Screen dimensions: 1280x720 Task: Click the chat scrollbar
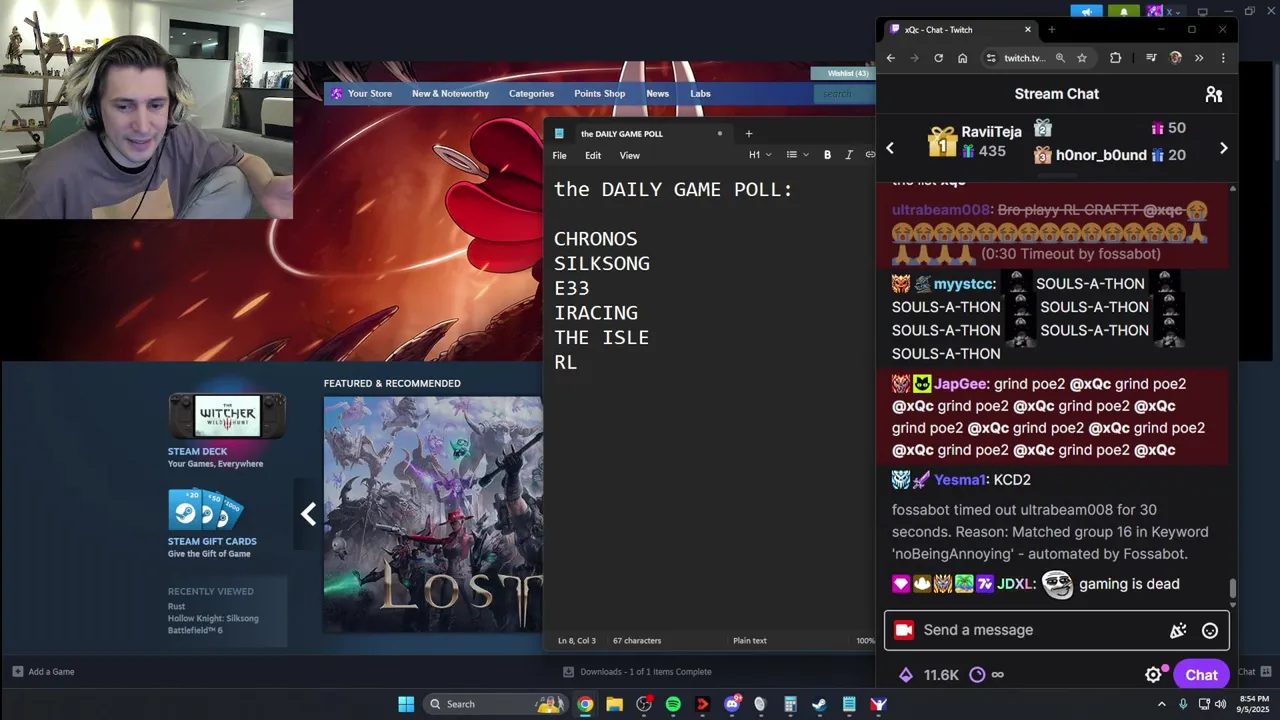tap(1233, 590)
